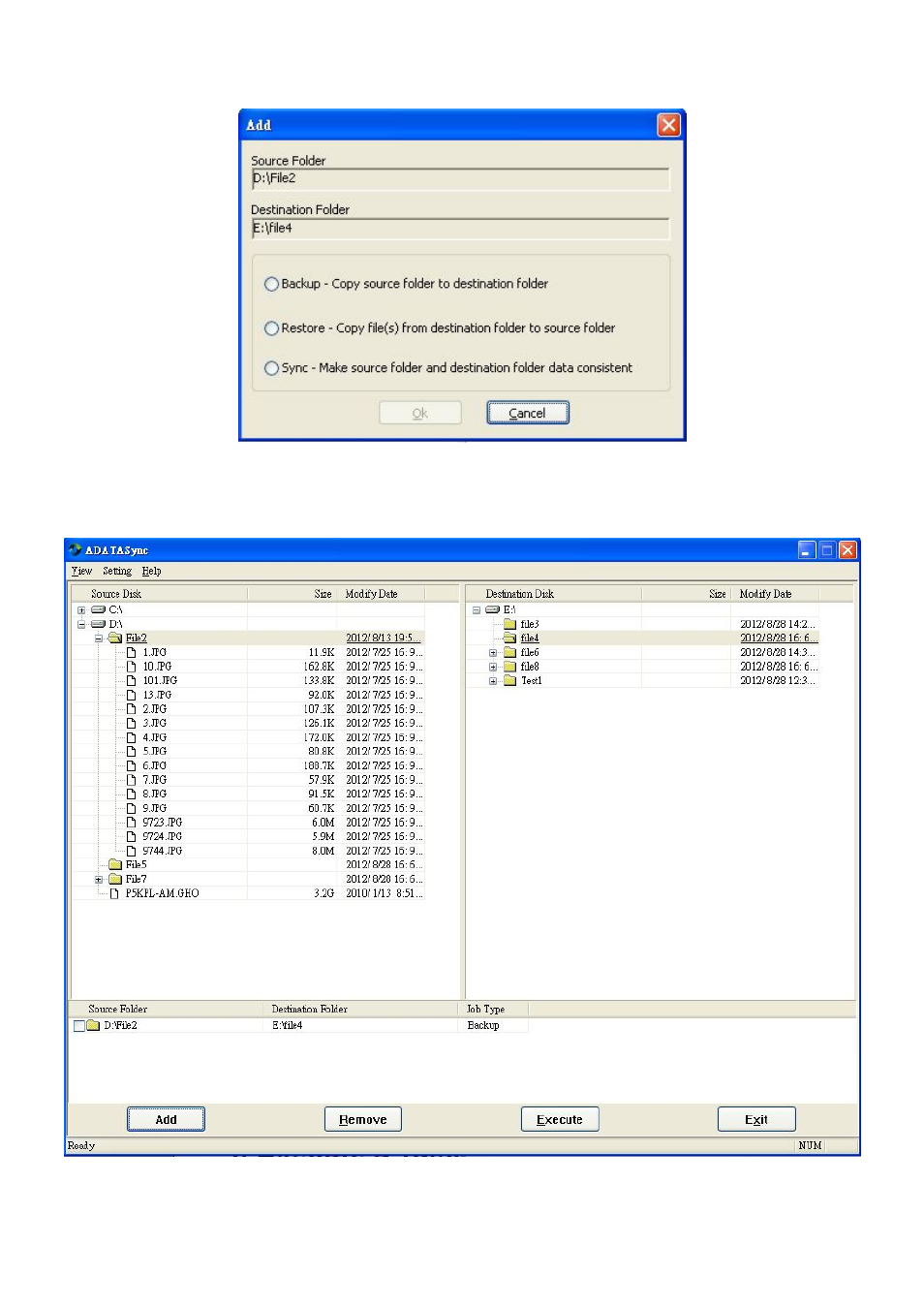
Task: Click the Add button in ADATASync
Action: point(166,1119)
